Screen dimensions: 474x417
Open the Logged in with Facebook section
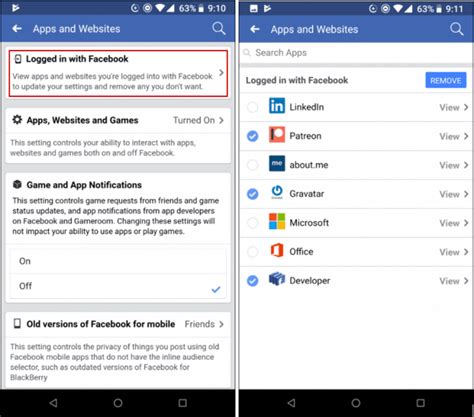(118, 73)
